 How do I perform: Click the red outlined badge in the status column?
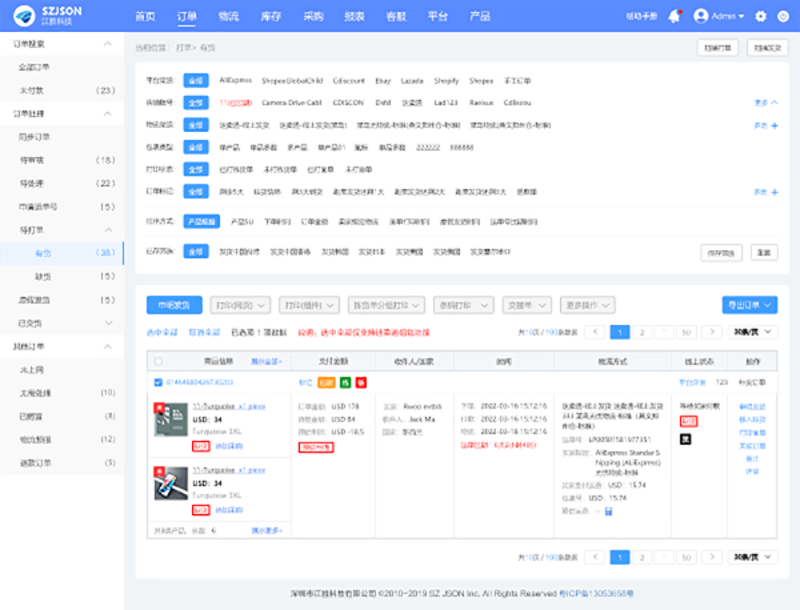coord(688,421)
